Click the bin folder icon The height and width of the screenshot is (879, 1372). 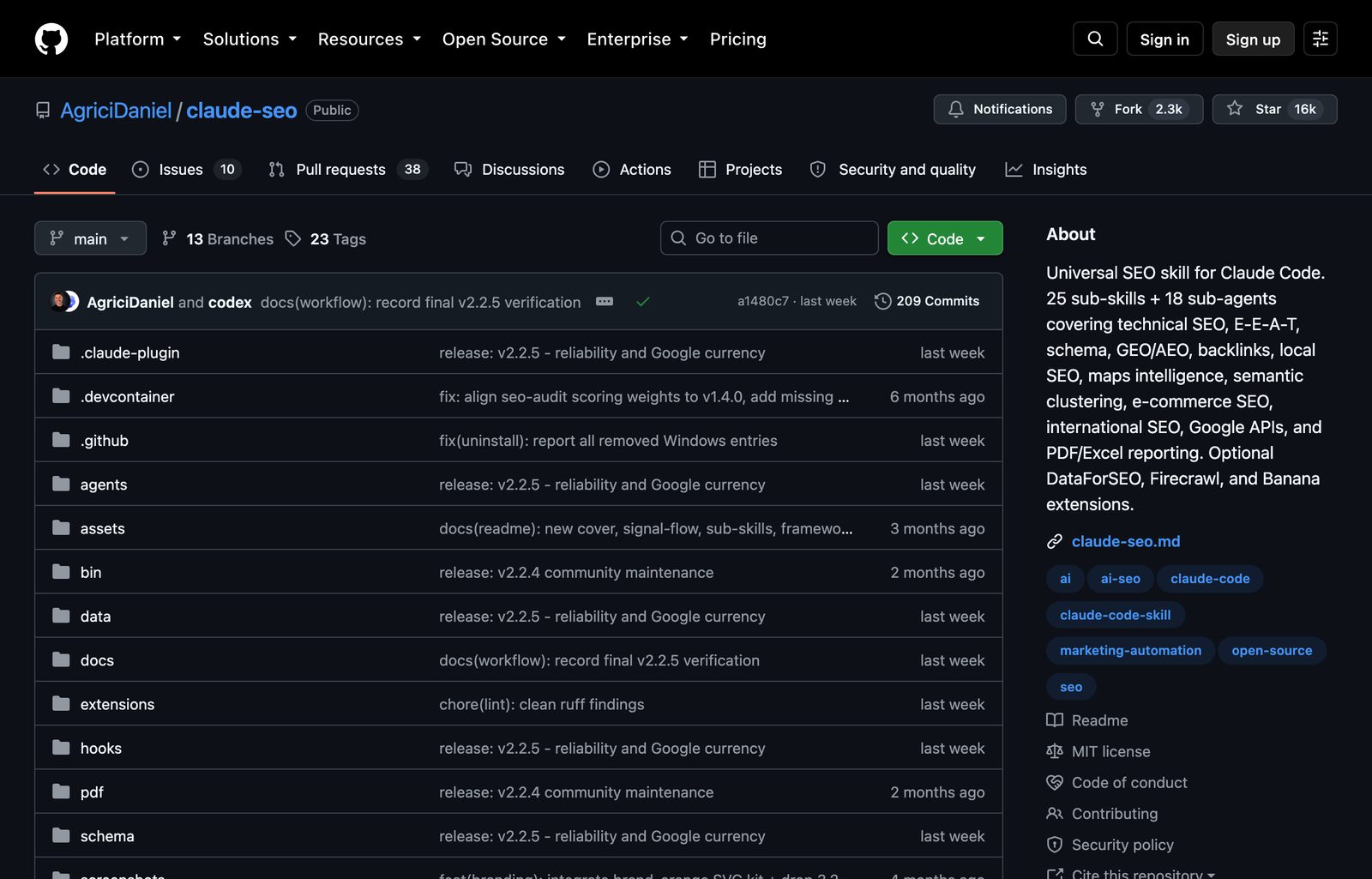coord(61,572)
